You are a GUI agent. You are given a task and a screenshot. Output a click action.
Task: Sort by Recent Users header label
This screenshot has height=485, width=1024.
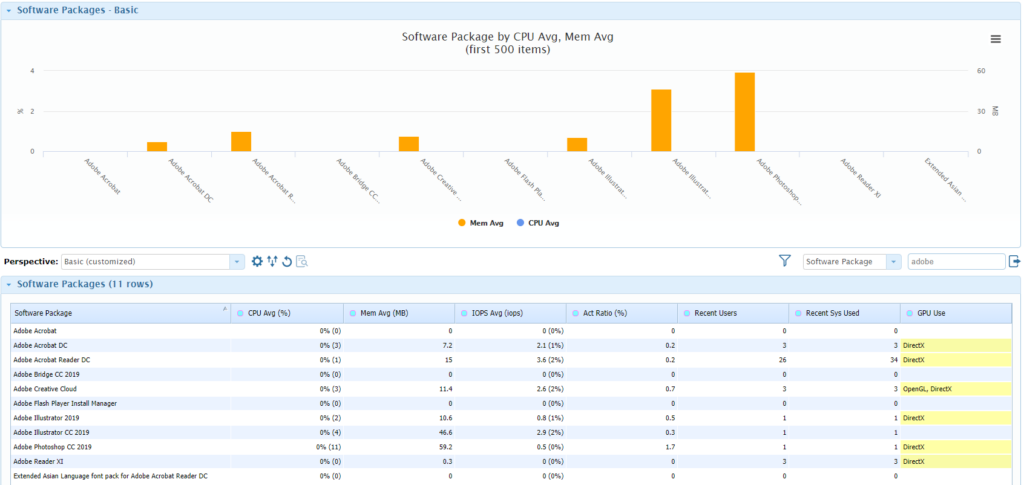716,313
